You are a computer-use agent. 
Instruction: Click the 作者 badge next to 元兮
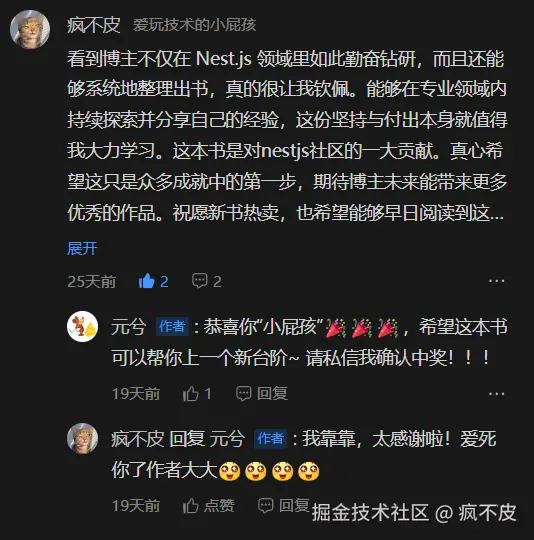pos(172,326)
